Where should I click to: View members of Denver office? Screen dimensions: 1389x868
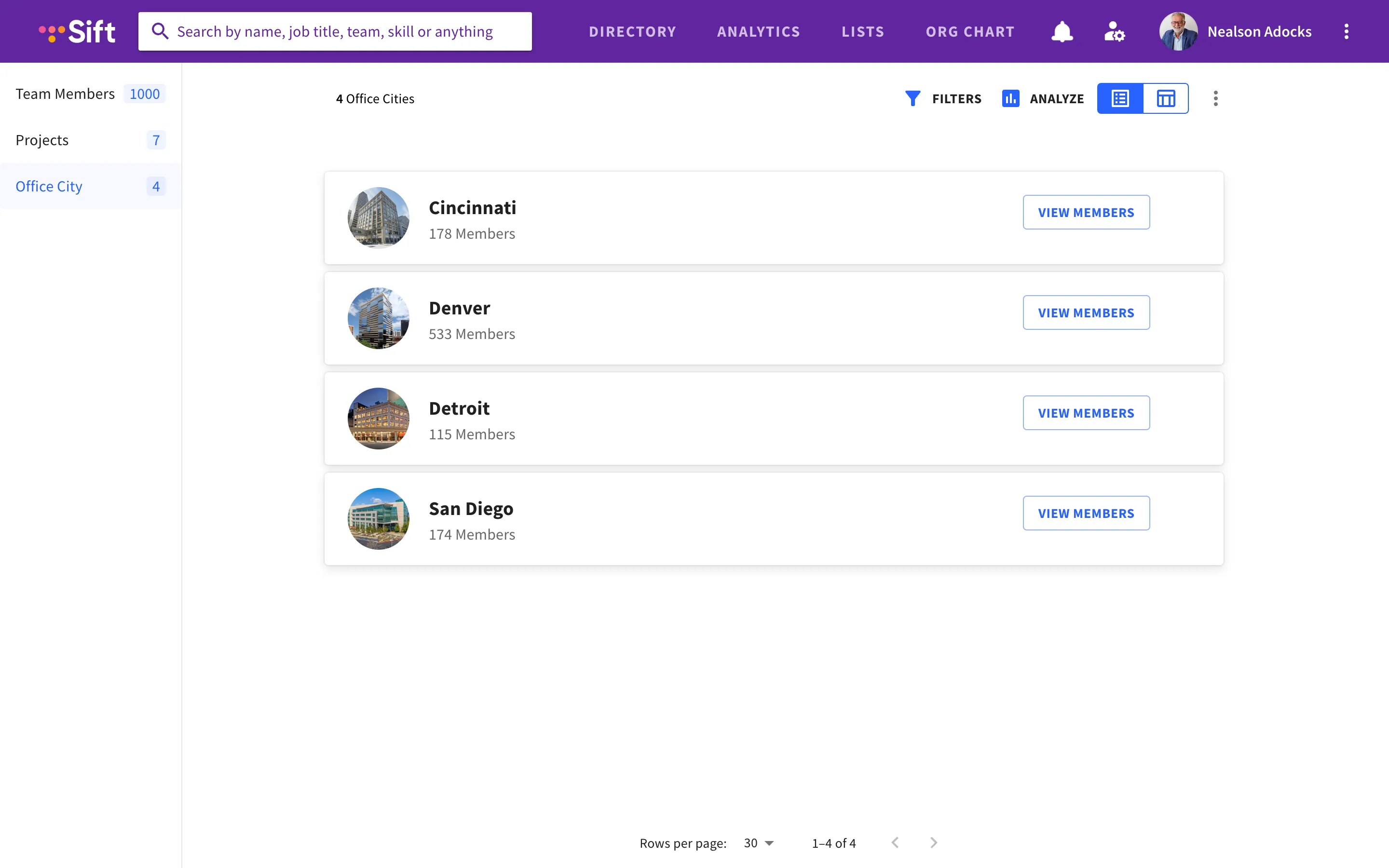click(x=1086, y=312)
